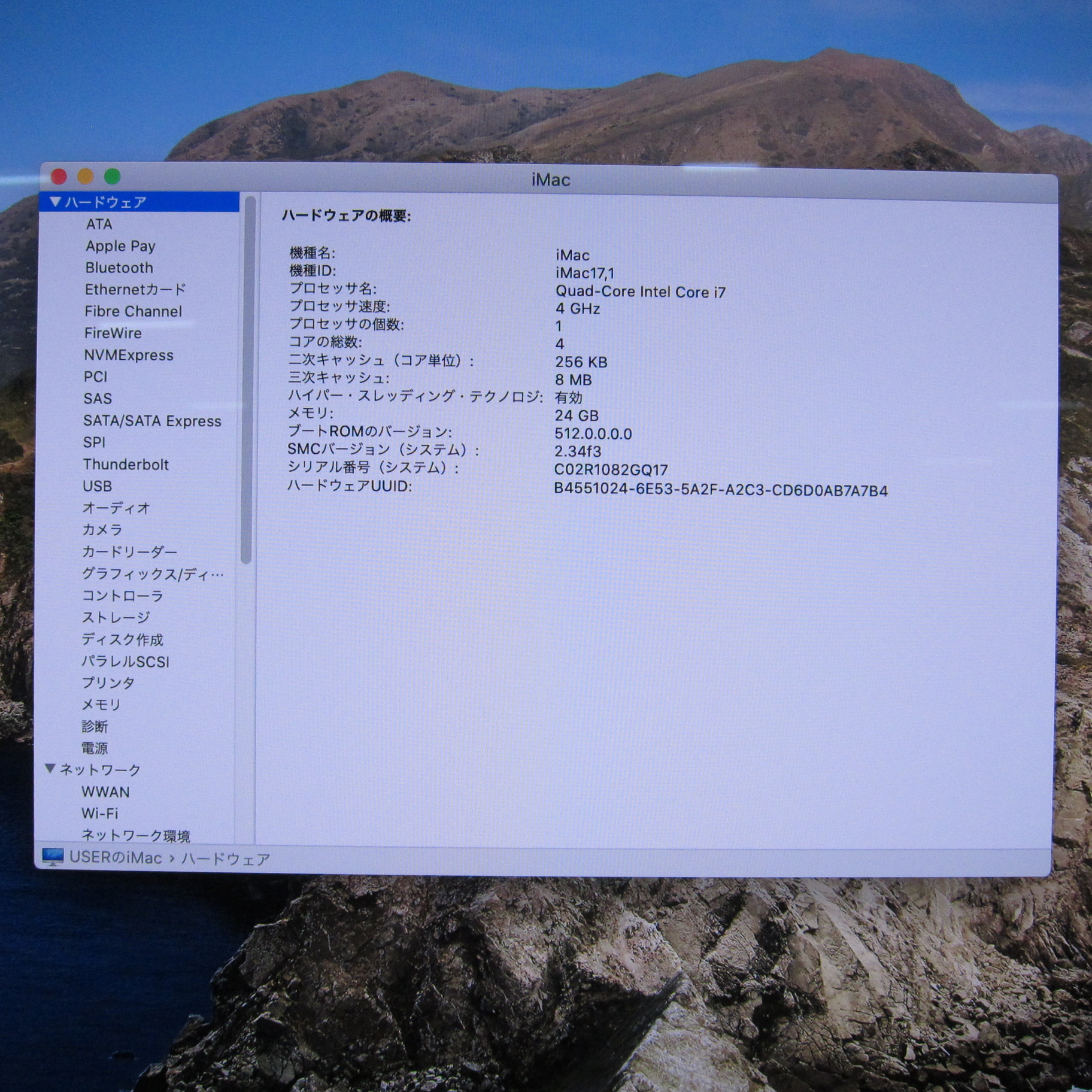Select グラフィックス/ディ… in the sidebar
Viewport: 1092px width, 1092px height.
coord(153,574)
